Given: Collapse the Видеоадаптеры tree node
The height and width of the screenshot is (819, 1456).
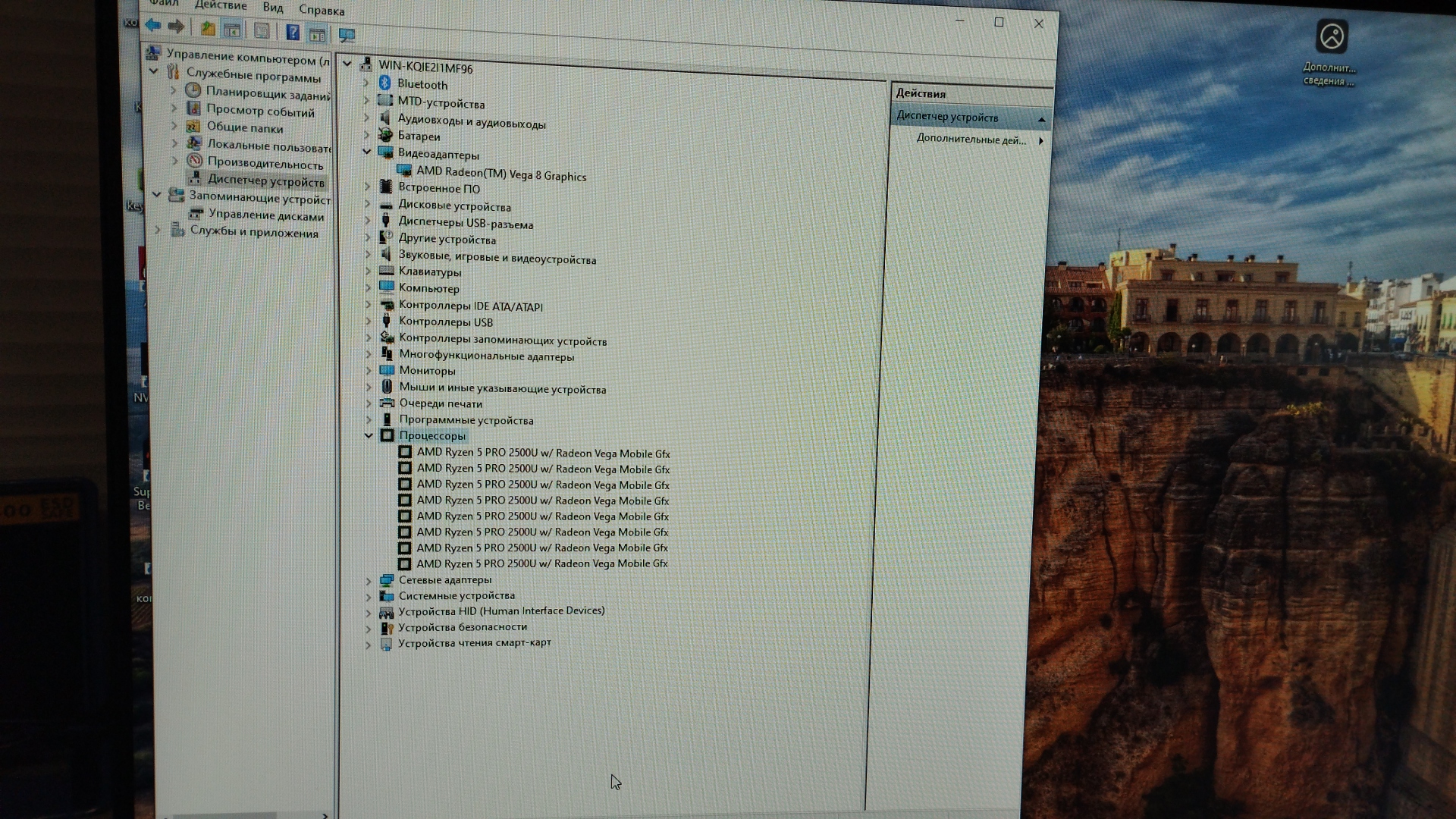Looking at the screenshot, I should click(x=366, y=152).
